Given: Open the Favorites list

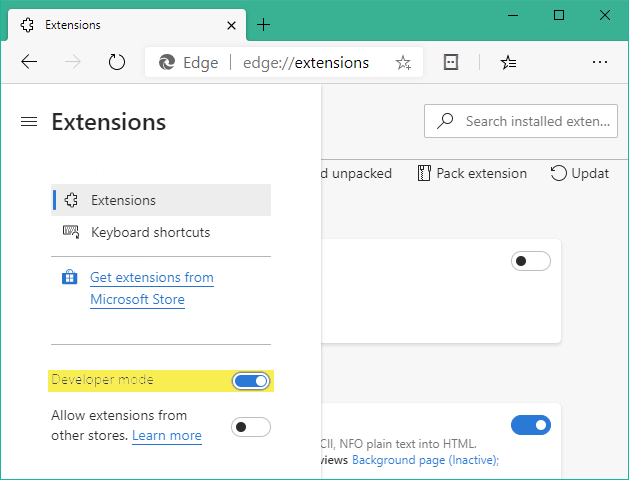Looking at the screenshot, I should point(508,62).
